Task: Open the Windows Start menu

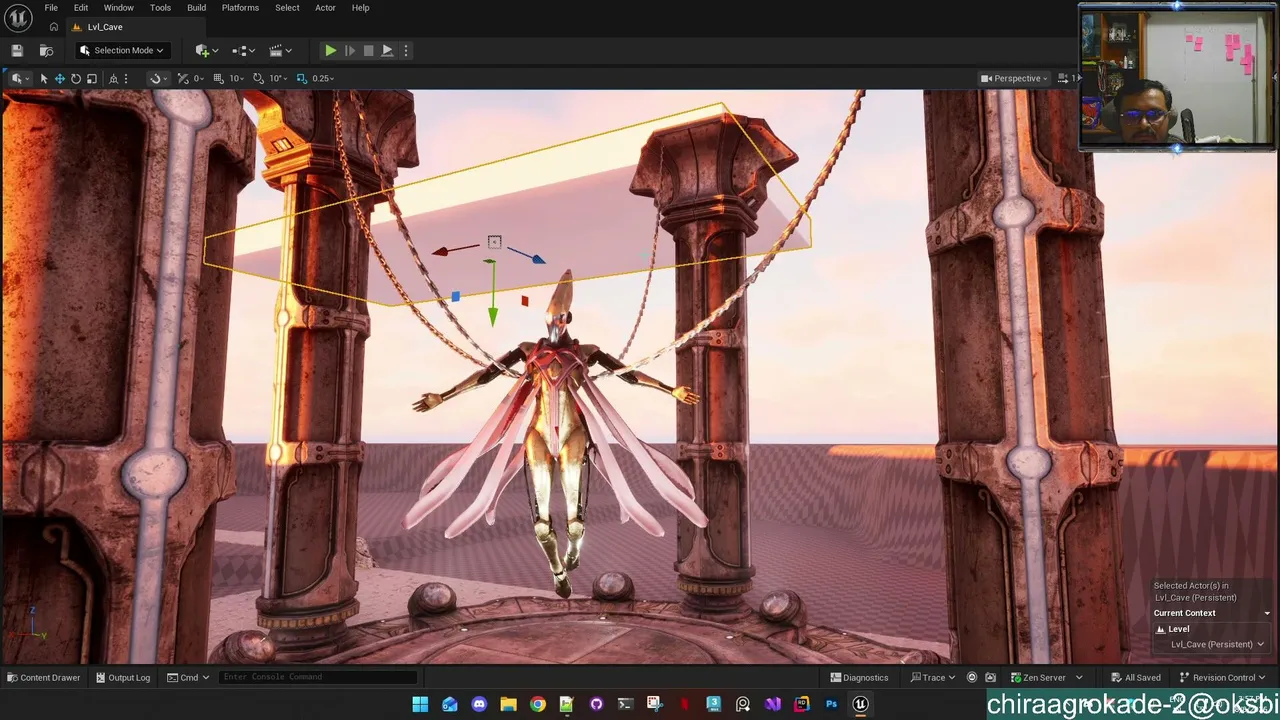Action: pyautogui.click(x=420, y=704)
